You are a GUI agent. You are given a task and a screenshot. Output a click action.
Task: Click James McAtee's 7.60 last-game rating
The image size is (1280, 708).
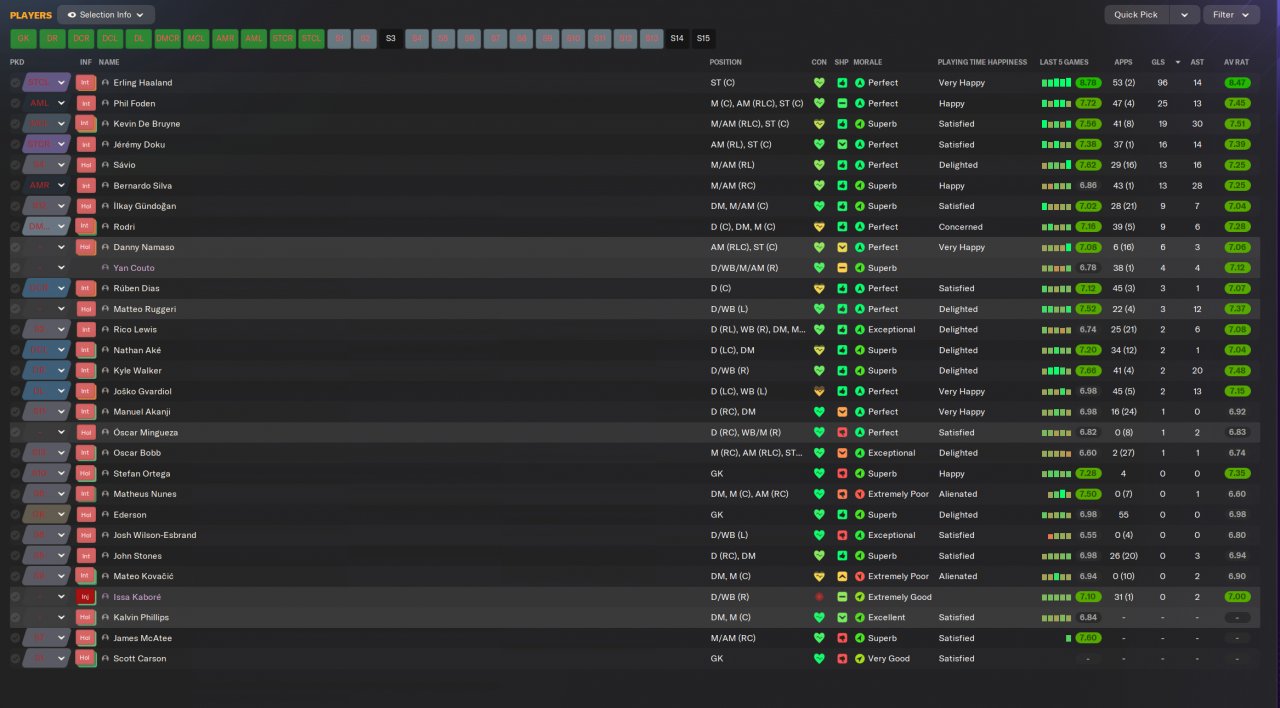tap(1089, 638)
